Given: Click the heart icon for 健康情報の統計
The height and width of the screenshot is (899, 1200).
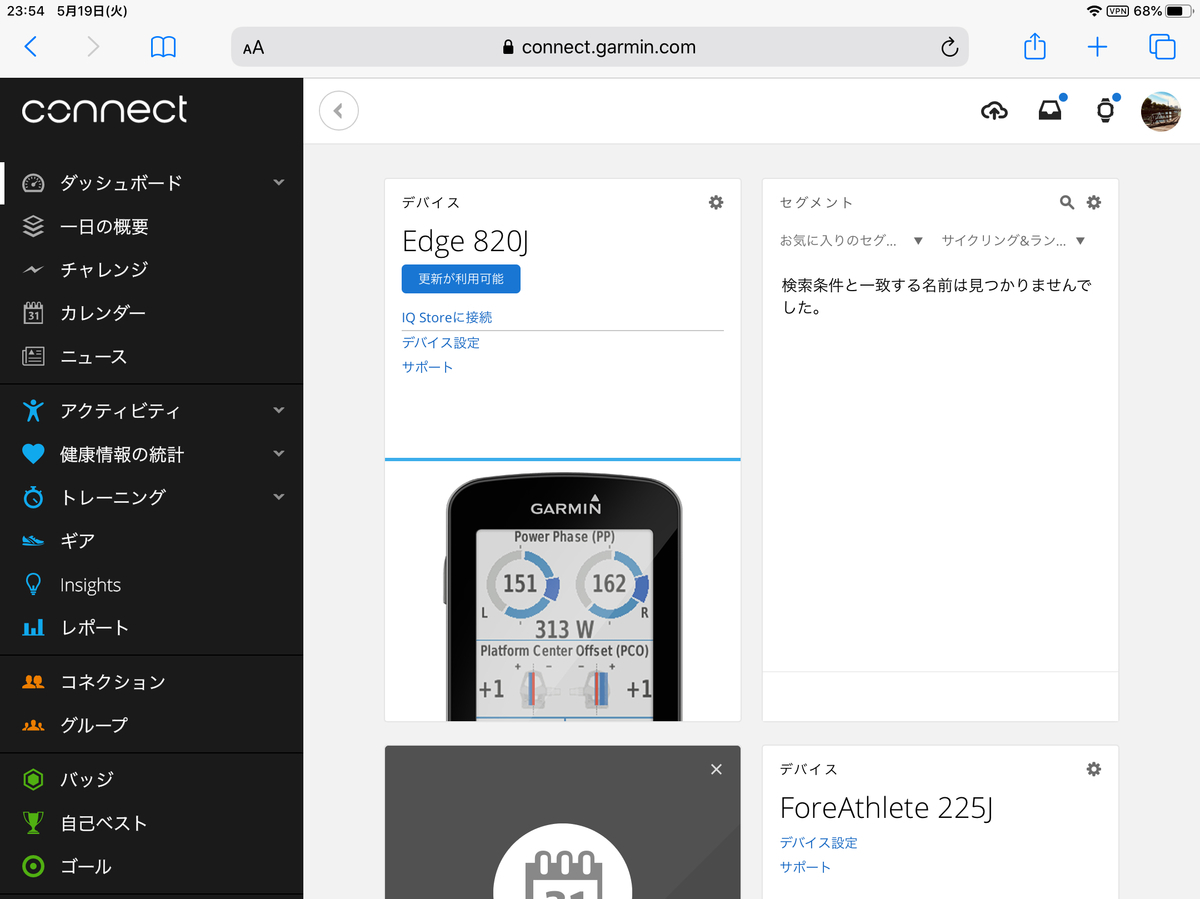Looking at the screenshot, I should coord(33,454).
